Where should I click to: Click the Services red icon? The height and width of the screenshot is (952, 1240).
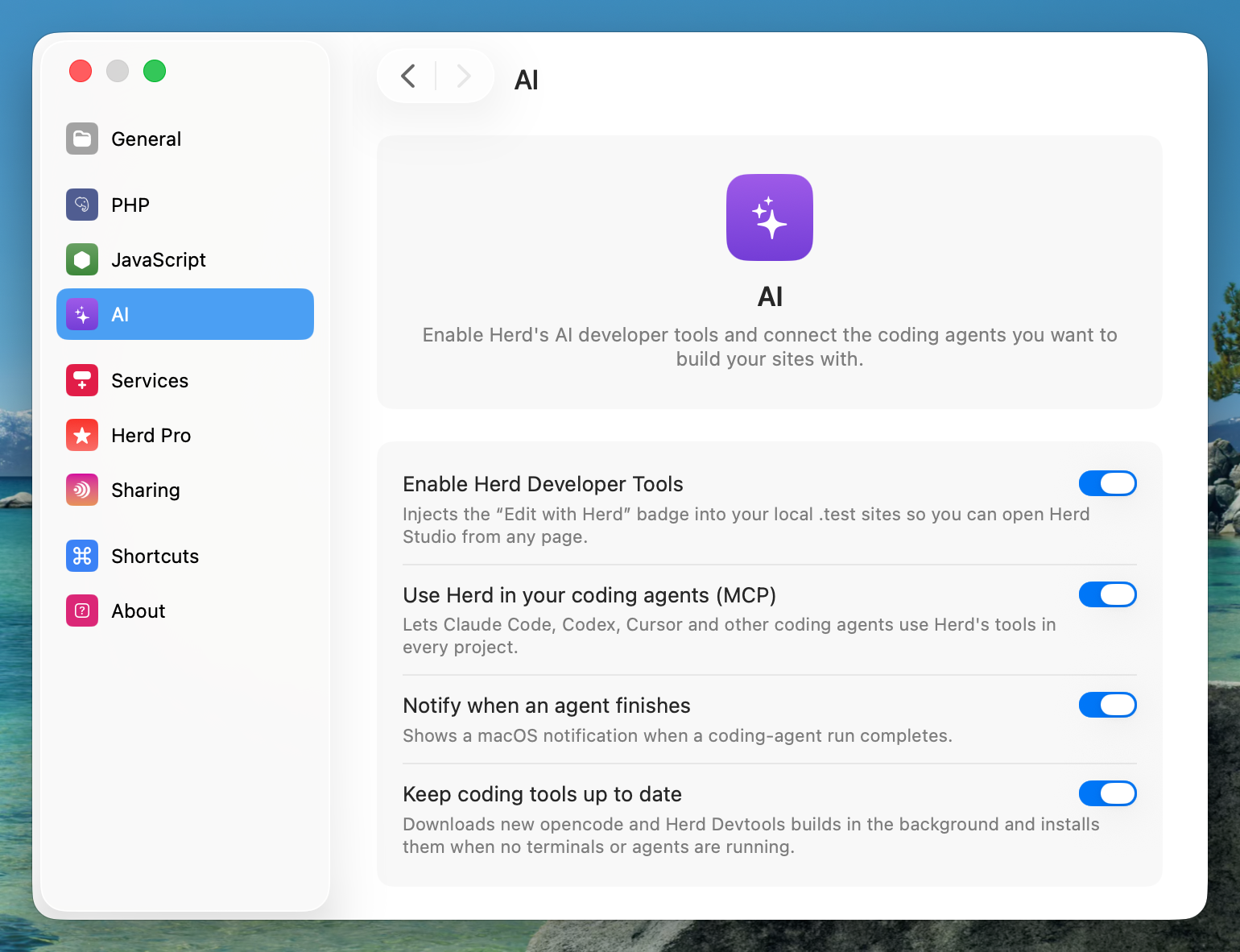coord(82,380)
